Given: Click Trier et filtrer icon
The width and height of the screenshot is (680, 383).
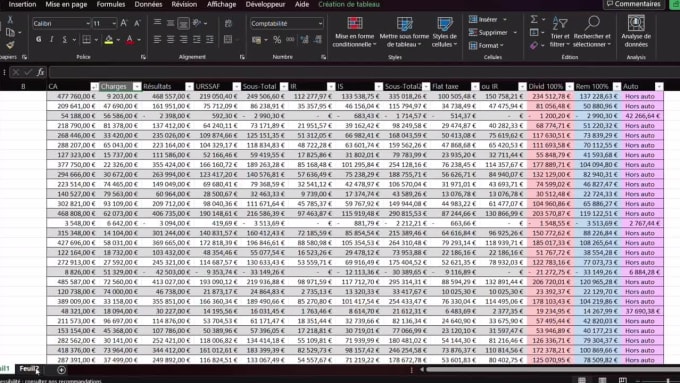Looking at the screenshot, I should [x=560, y=23].
